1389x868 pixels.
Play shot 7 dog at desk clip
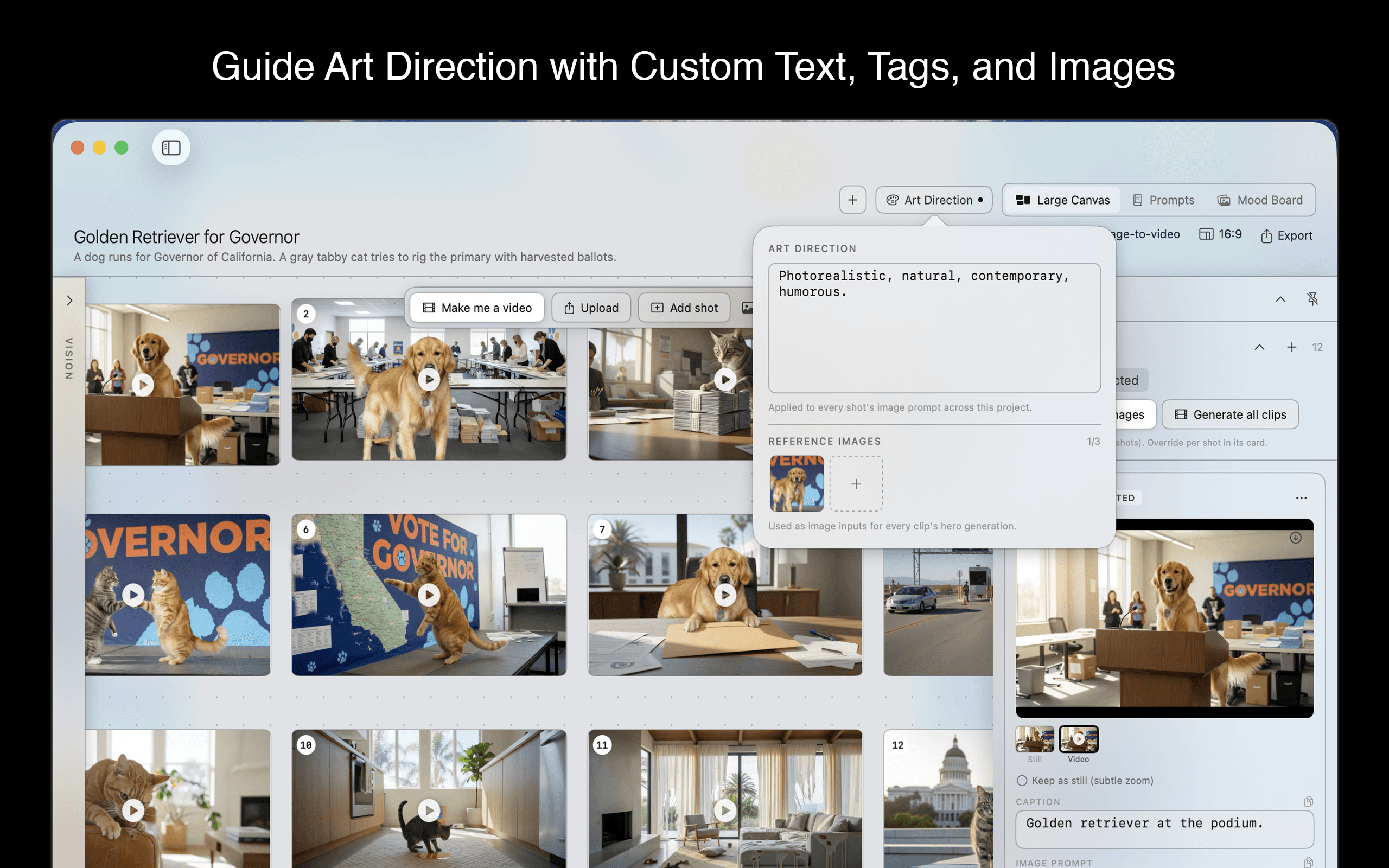coord(725,595)
